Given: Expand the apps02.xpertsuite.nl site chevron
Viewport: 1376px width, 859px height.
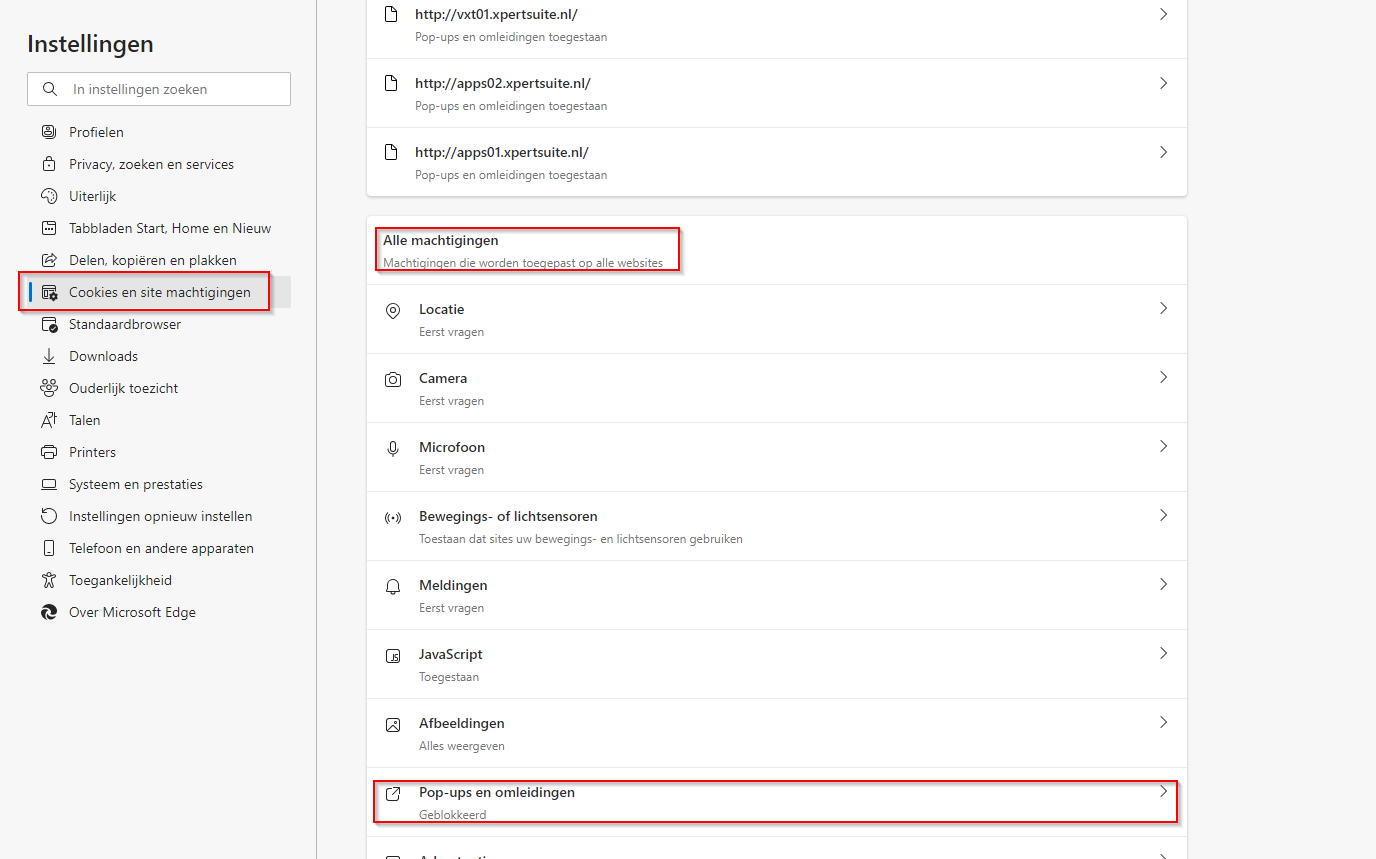Looking at the screenshot, I should click(1163, 84).
